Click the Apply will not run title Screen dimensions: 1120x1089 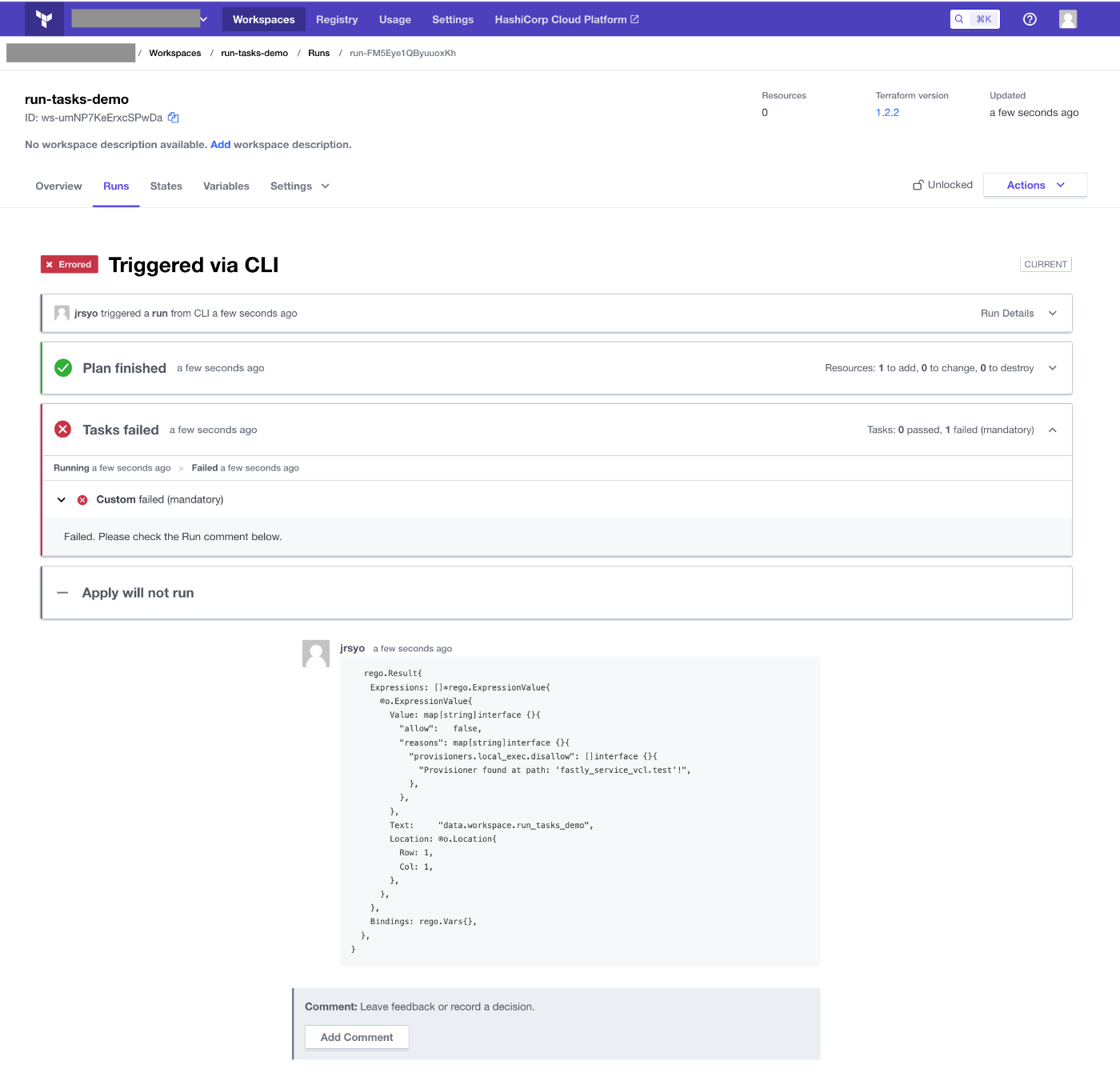click(x=138, y=593)
